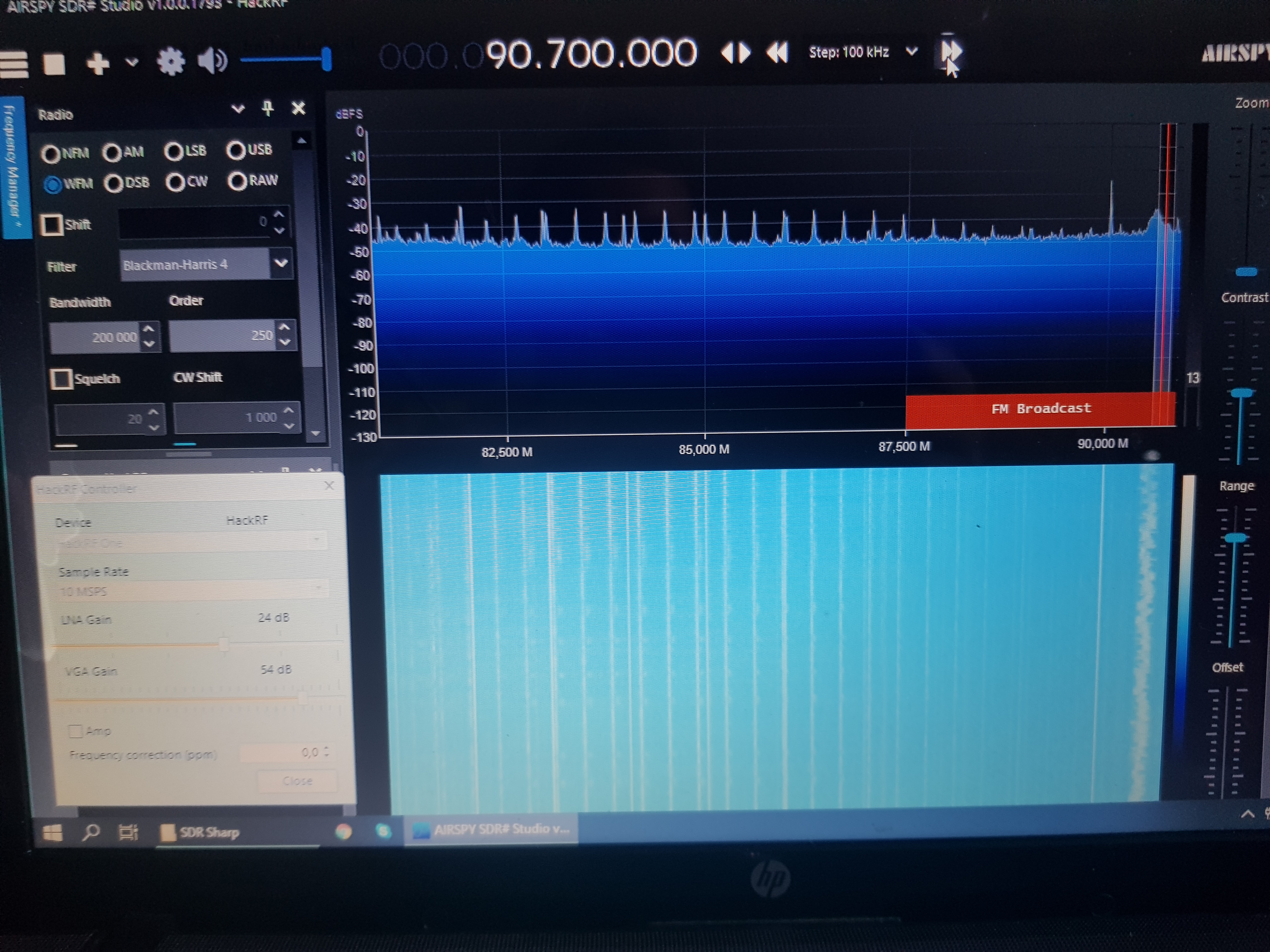Open the Step 100 kHz dropdown
1270x952 pixels.
[x=911, y=52]
